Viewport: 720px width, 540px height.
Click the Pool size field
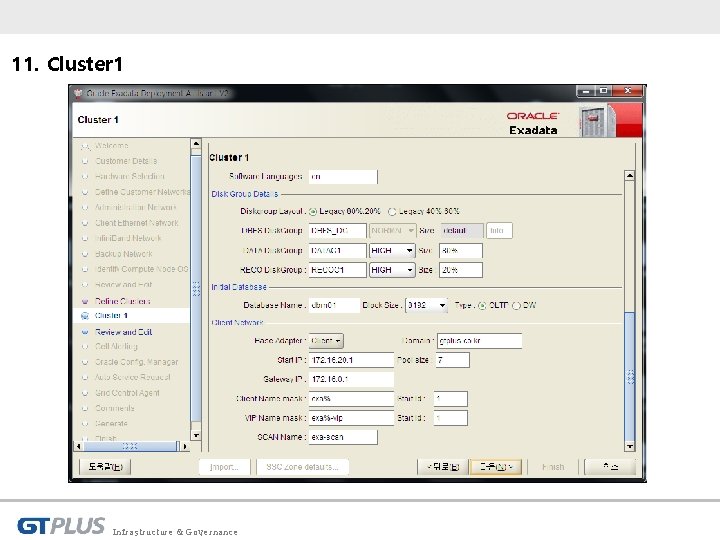(452, 360)
